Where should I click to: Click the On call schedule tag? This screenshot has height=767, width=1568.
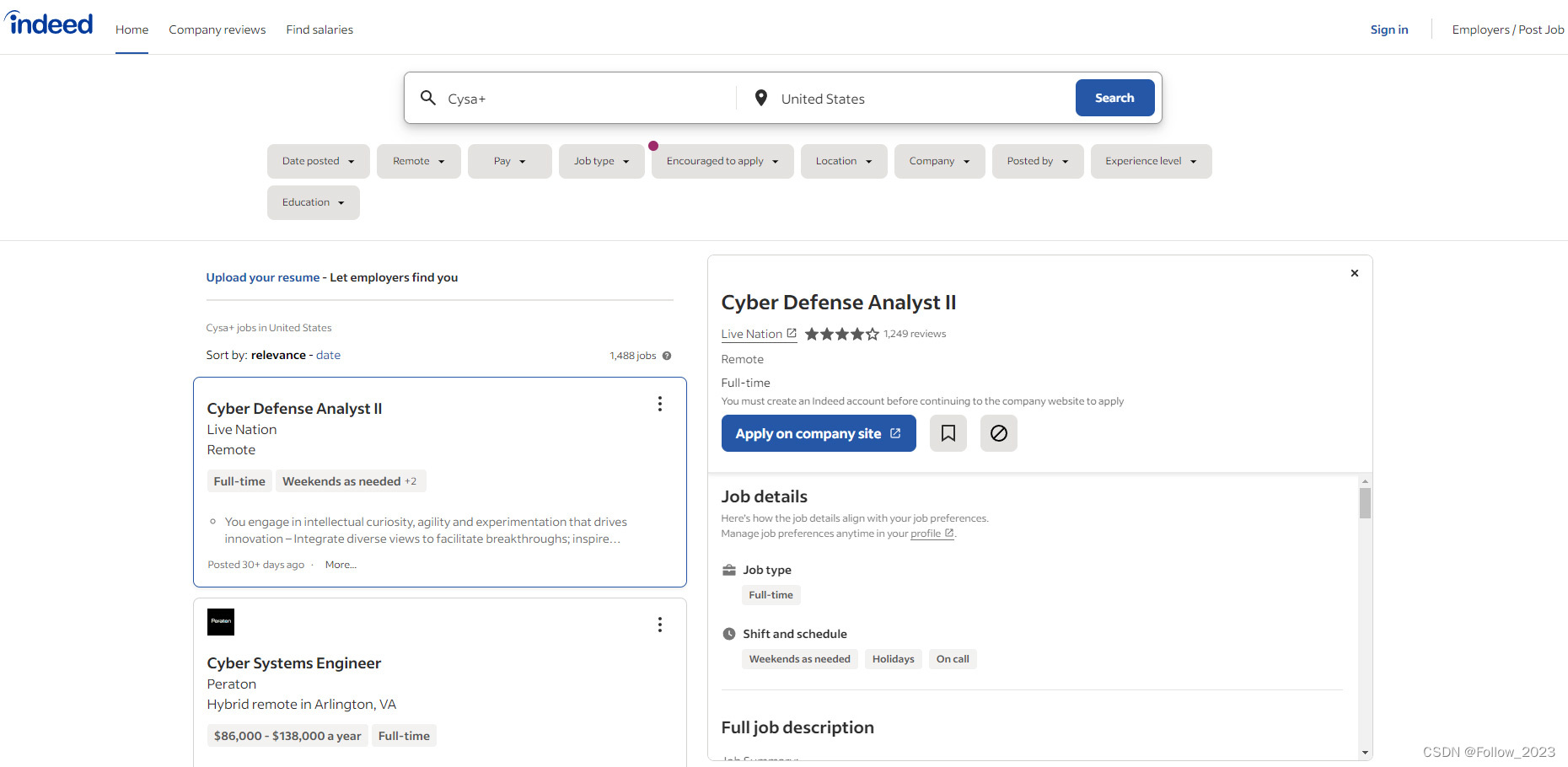tap(953, 659)
